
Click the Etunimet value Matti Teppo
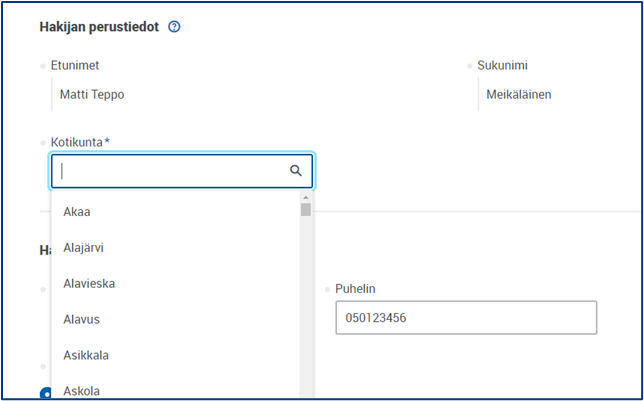click(x=93, y=95)
